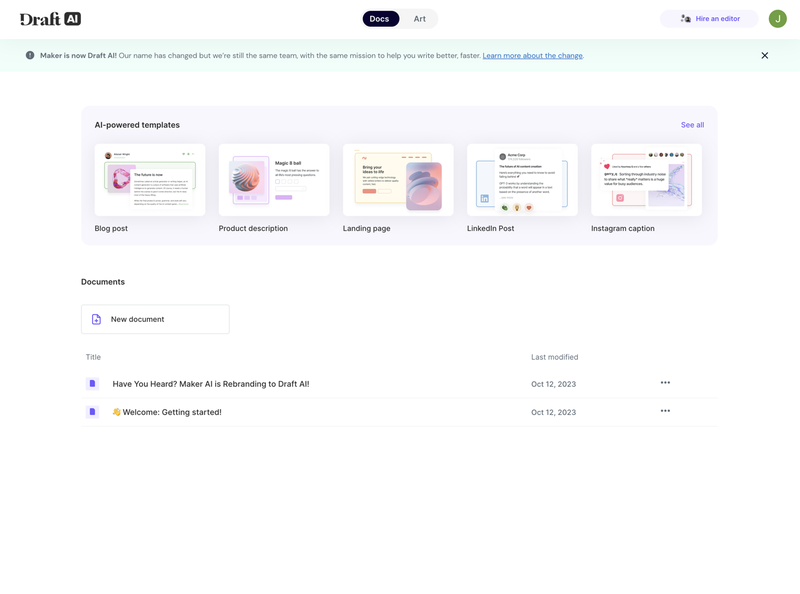Click the new document icon in the Documents section

[x=95, y=318]
